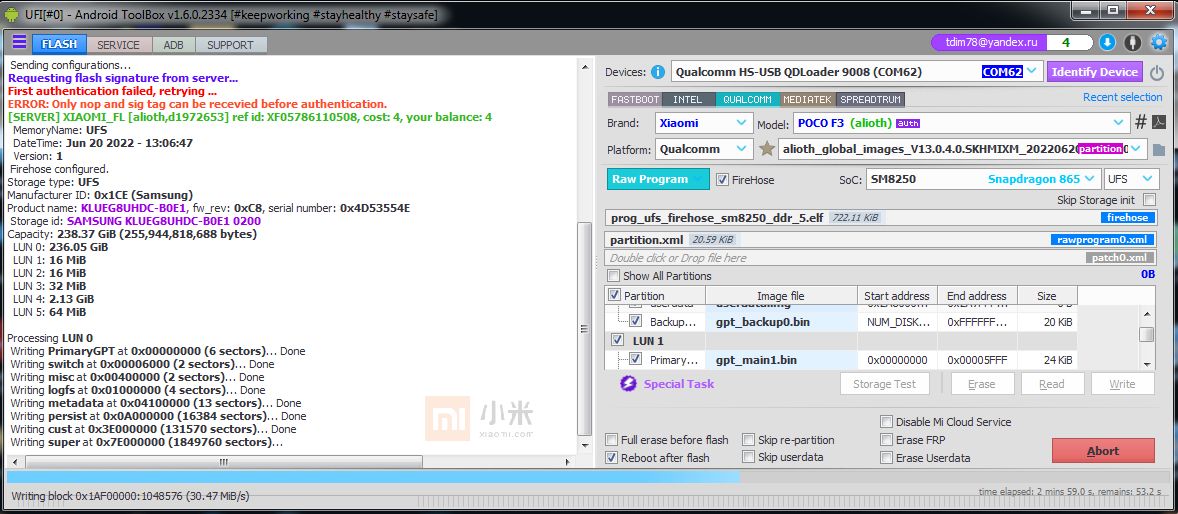This screenshot has height=514, width=1178.
Task: Open the Raw Program mode dropdown
Action: pos(658,179)
